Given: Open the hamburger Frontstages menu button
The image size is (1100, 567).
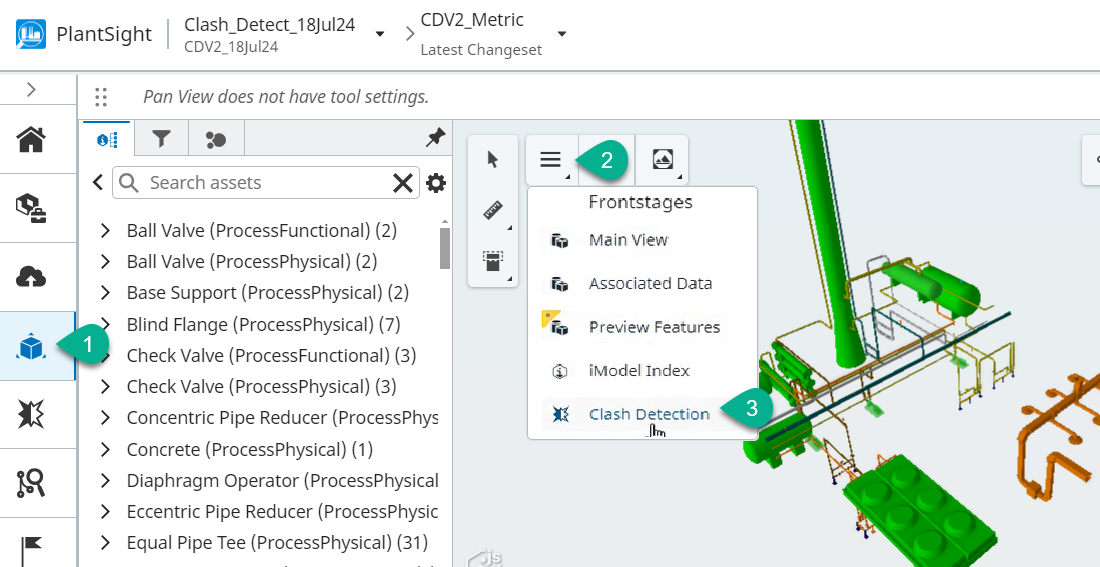Looking at the screenshot, I should click(551, 159).
